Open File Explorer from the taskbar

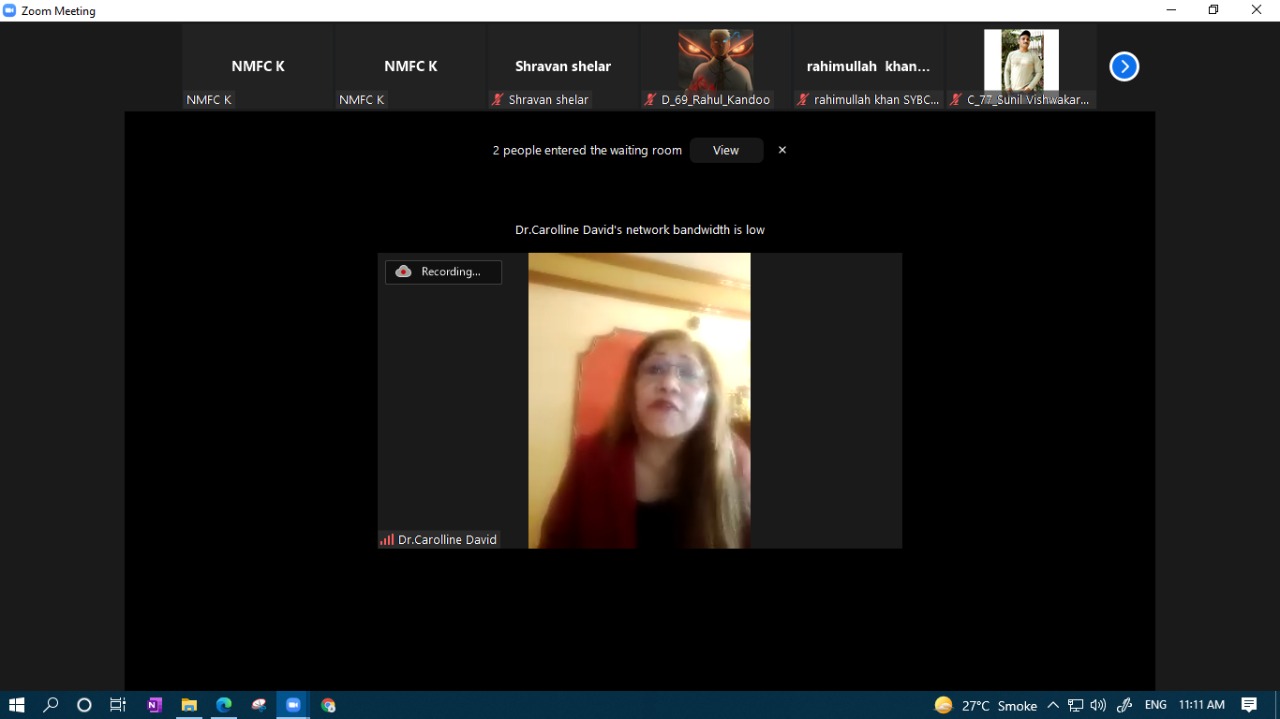pos(189,705)
